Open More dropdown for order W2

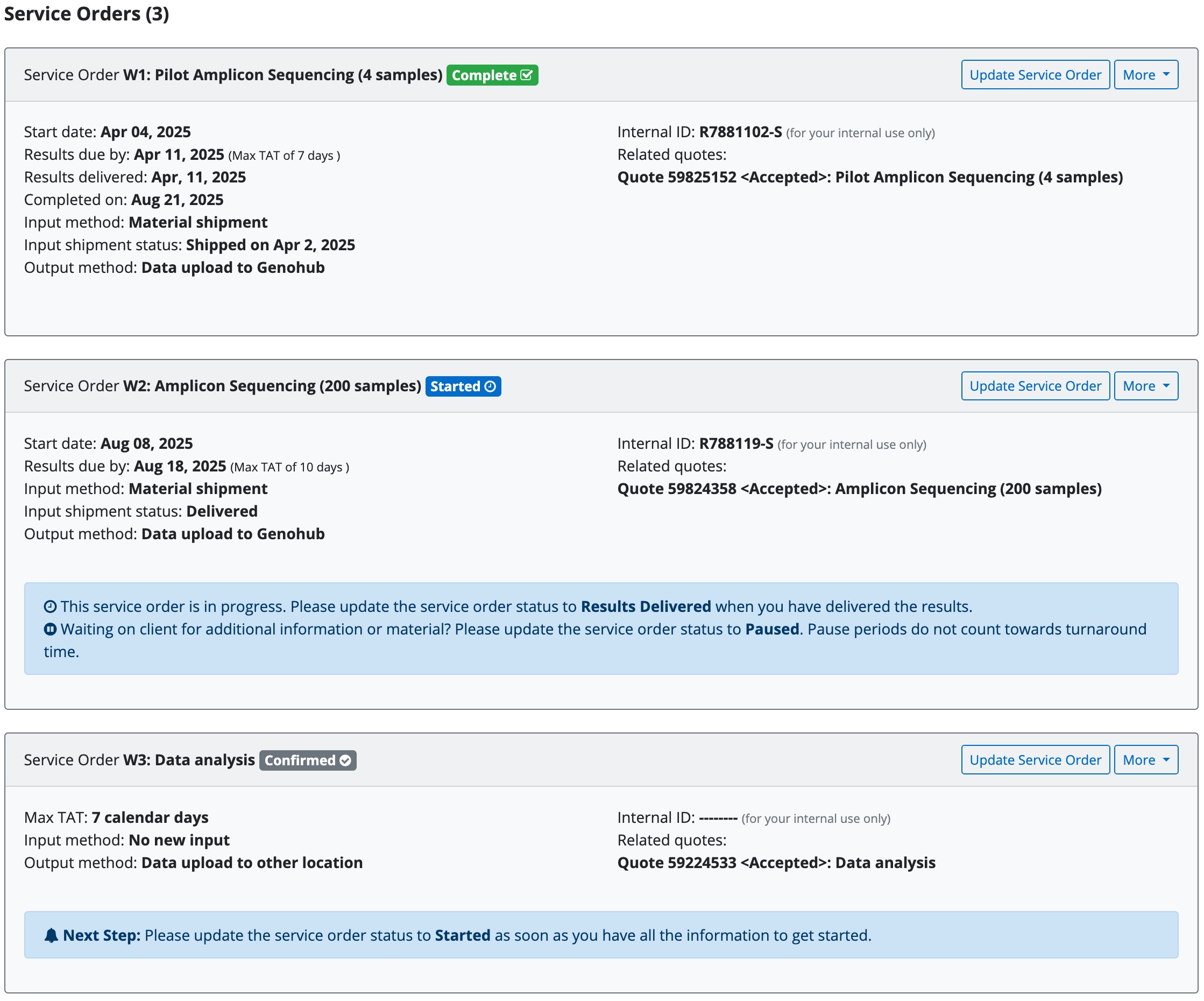click(x=1146, y=386)
